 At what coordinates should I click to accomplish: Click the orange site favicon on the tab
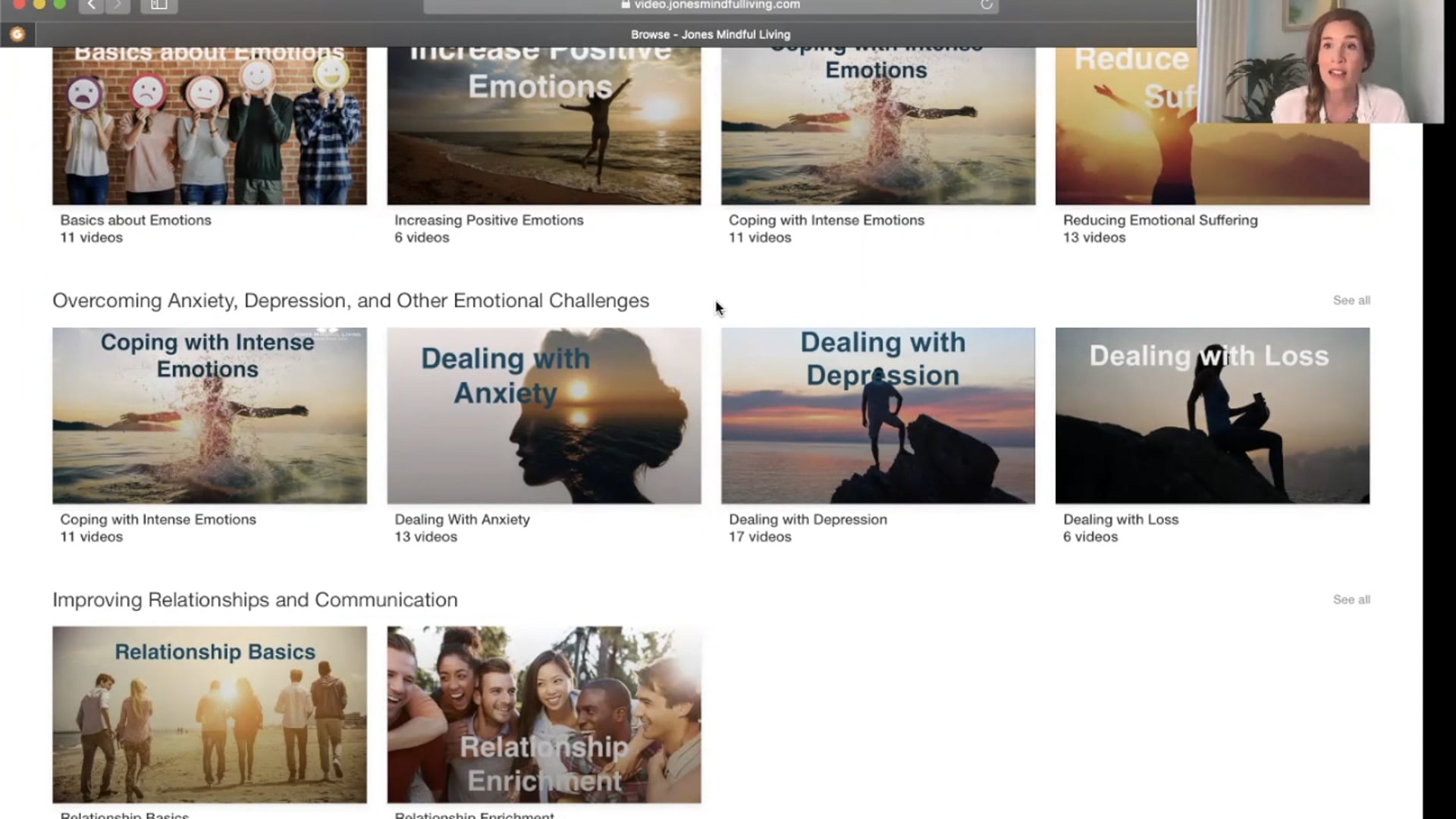coord(18,33)
